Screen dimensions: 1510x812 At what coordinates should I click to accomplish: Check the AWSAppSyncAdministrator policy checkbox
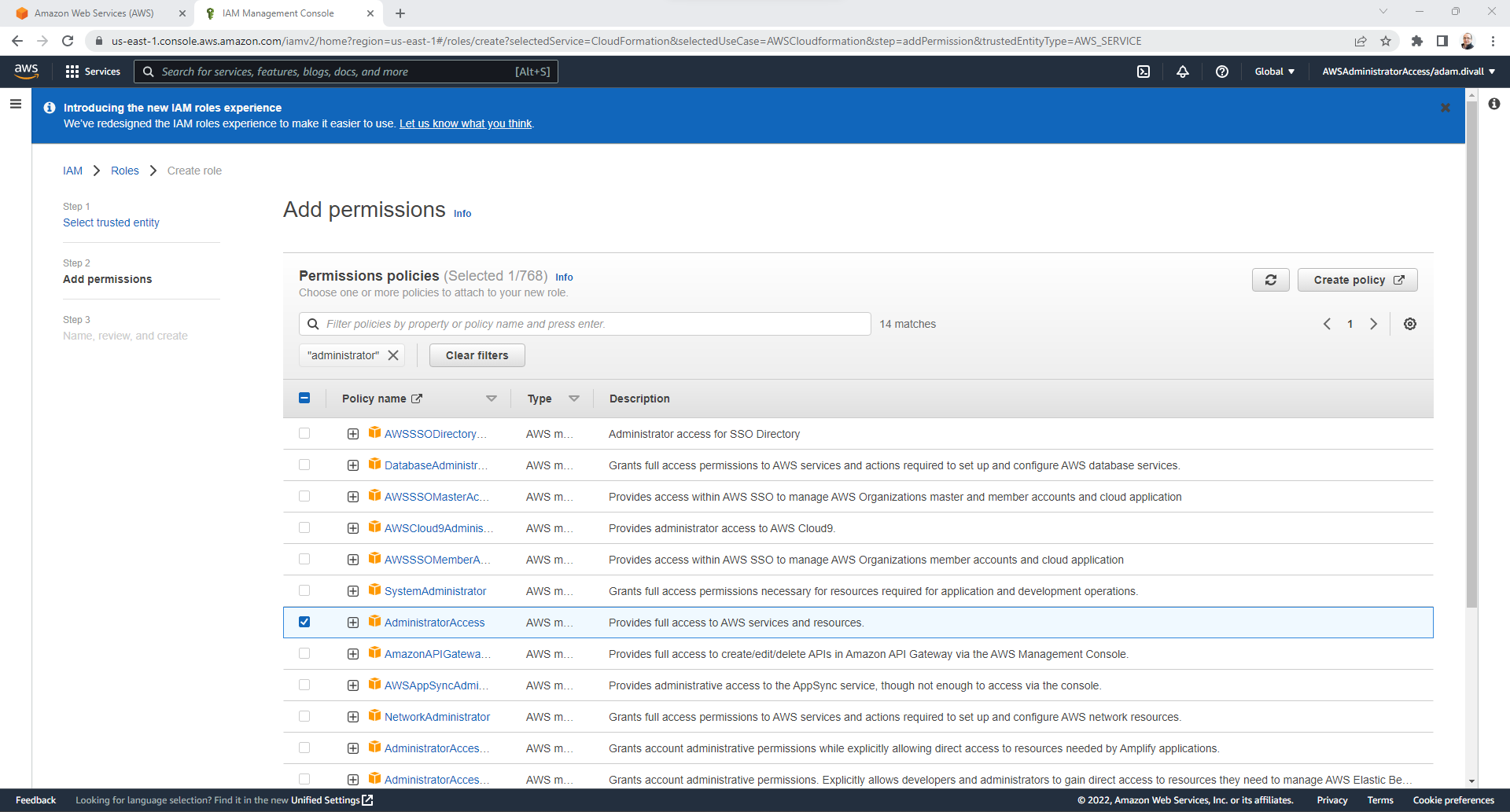click(x=304, y=685)
